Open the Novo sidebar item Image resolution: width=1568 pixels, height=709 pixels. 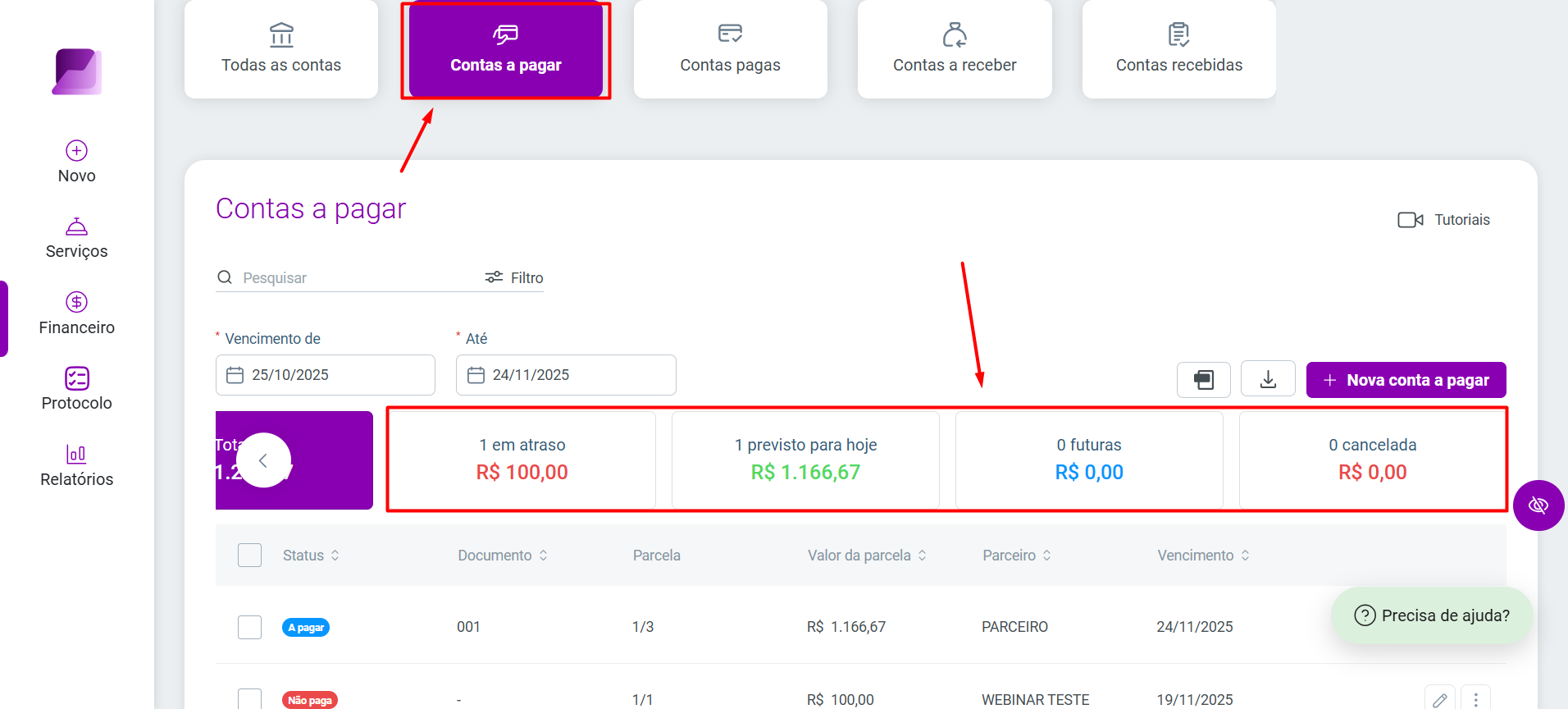77,162
